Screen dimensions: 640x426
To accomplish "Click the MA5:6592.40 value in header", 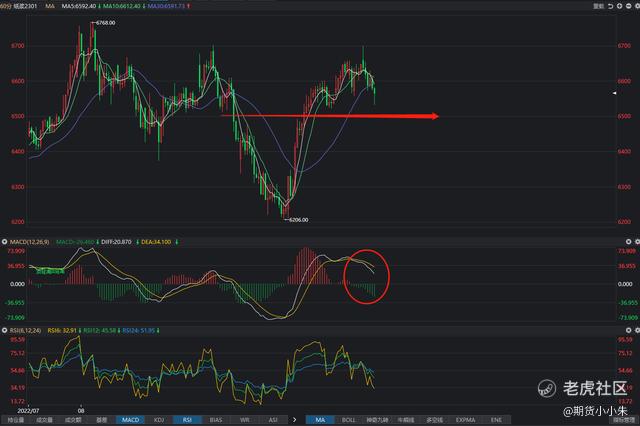I will [x=79, y=6].
